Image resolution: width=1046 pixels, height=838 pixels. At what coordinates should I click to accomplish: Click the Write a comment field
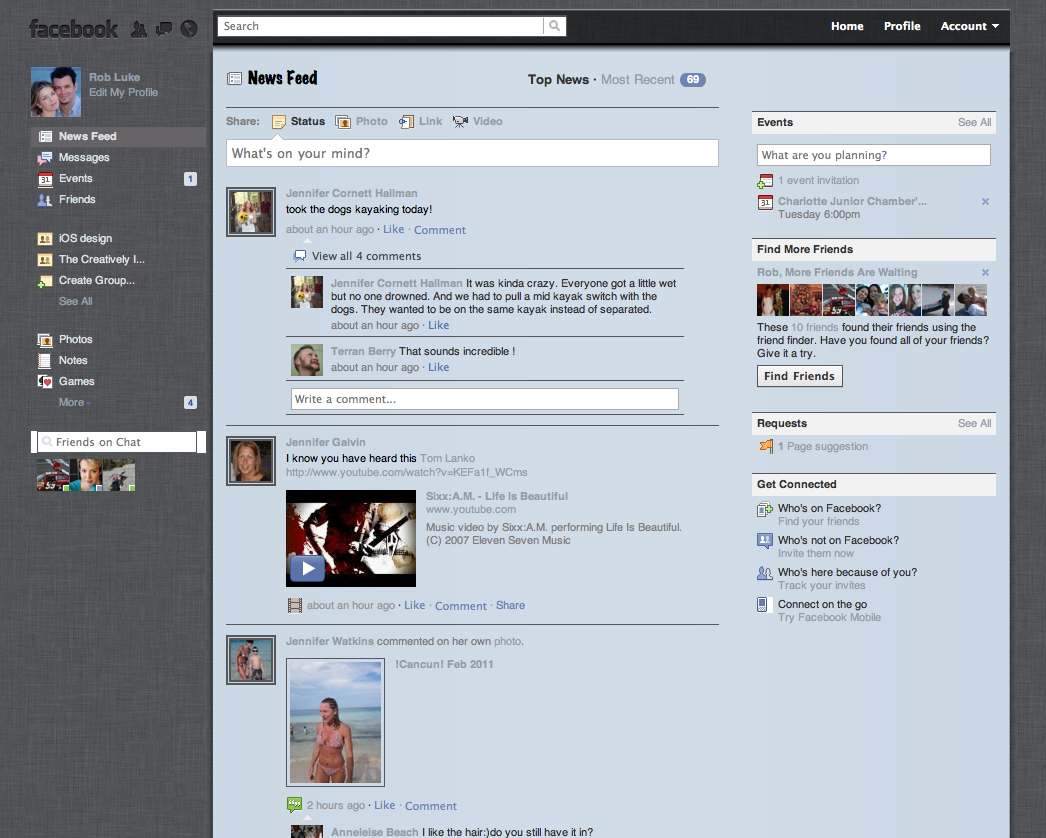pos(485,399)
